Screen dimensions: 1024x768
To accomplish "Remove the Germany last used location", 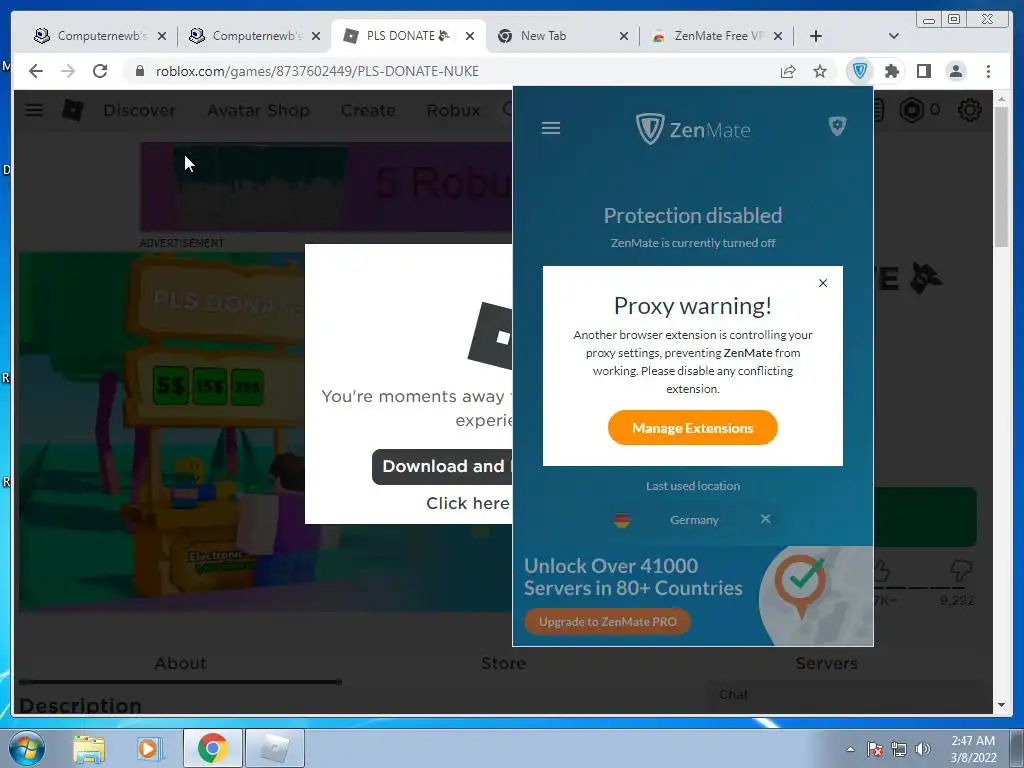I will pos(765,519).
